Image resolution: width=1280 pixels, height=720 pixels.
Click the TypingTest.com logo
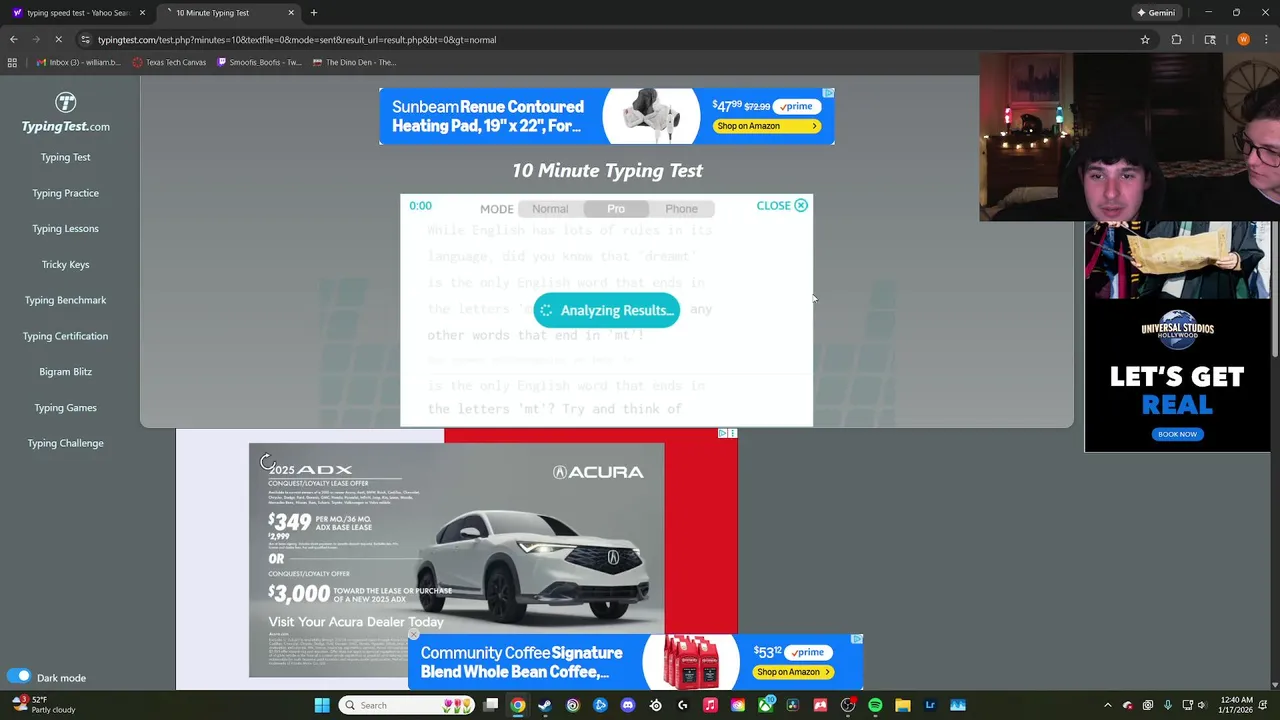[x=65, y=113]
